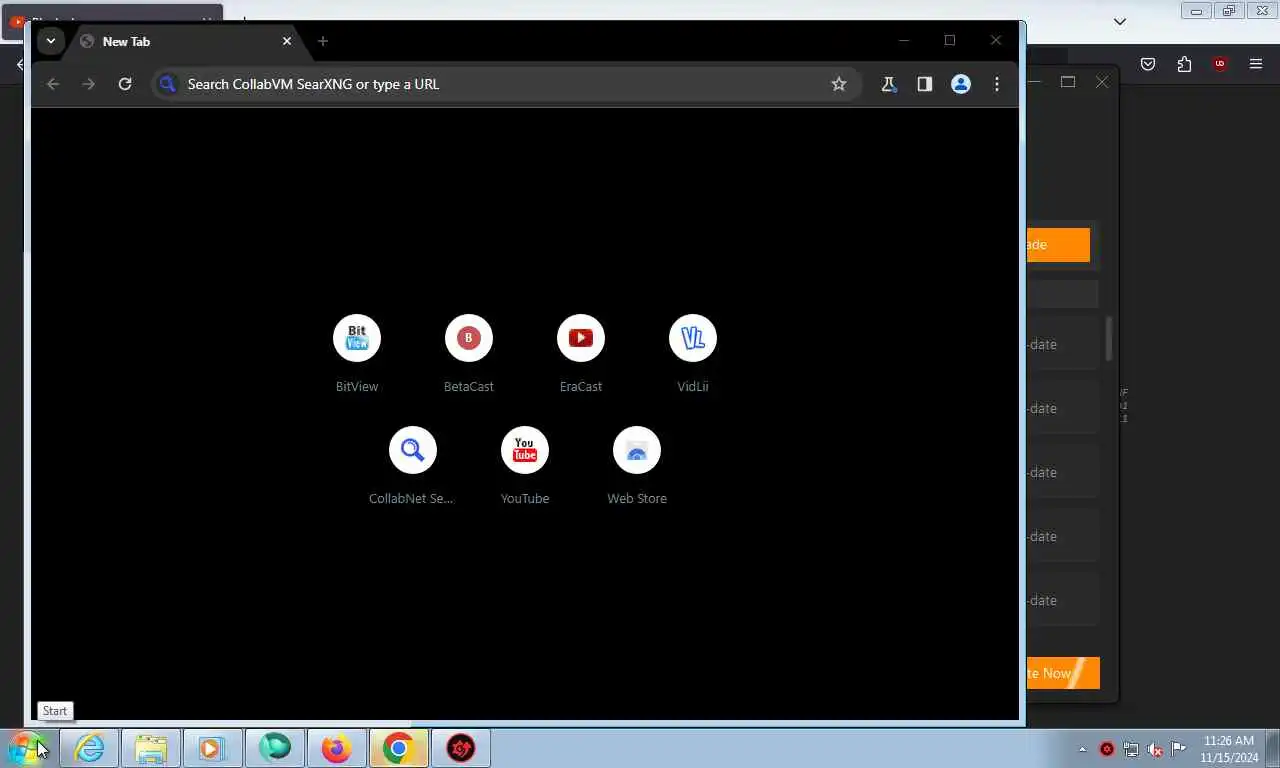
Task: Click the orange Now button in background window
Action: coord(1063,673)
